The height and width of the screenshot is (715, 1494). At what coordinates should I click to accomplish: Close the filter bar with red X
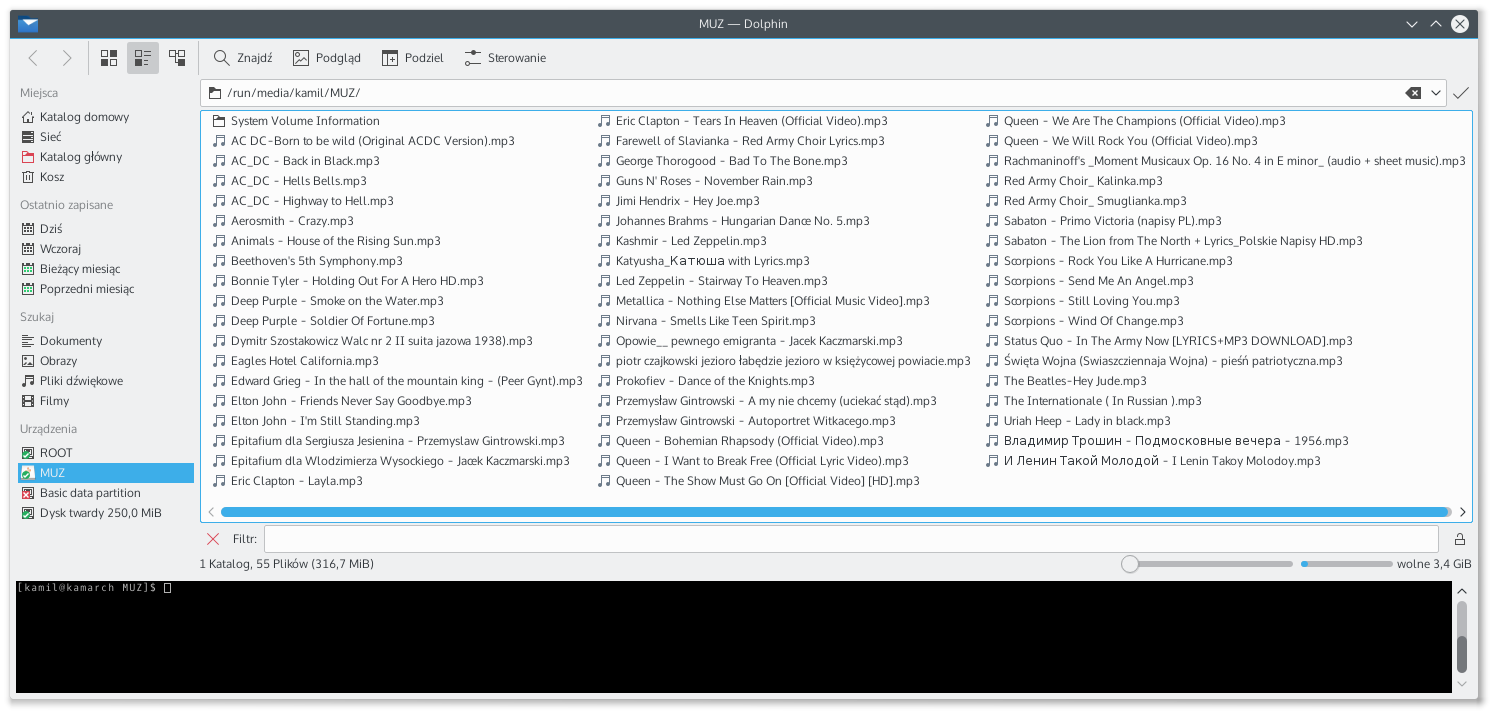point(213,539)
